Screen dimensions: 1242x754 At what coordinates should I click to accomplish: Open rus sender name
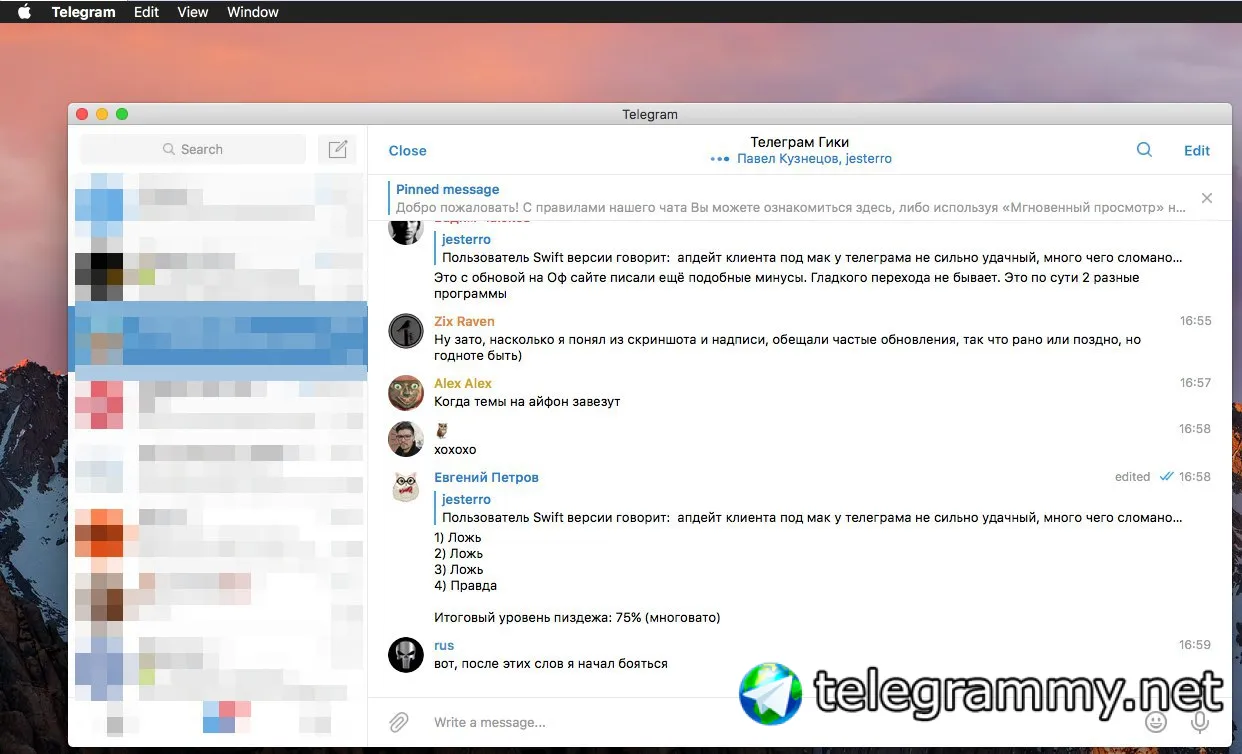[444, 645]
